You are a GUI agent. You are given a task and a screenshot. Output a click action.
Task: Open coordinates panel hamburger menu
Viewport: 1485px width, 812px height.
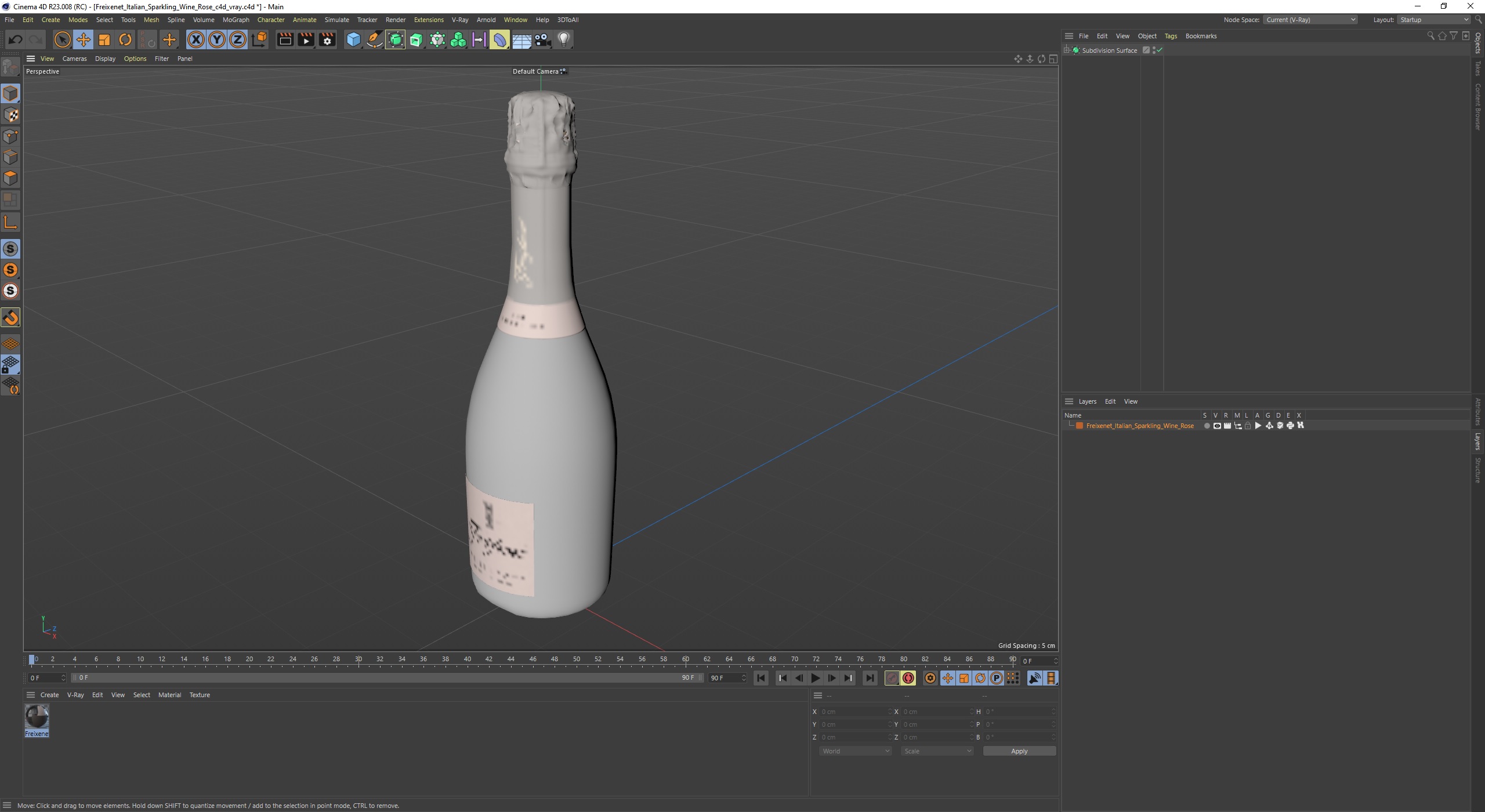point(818,695)
